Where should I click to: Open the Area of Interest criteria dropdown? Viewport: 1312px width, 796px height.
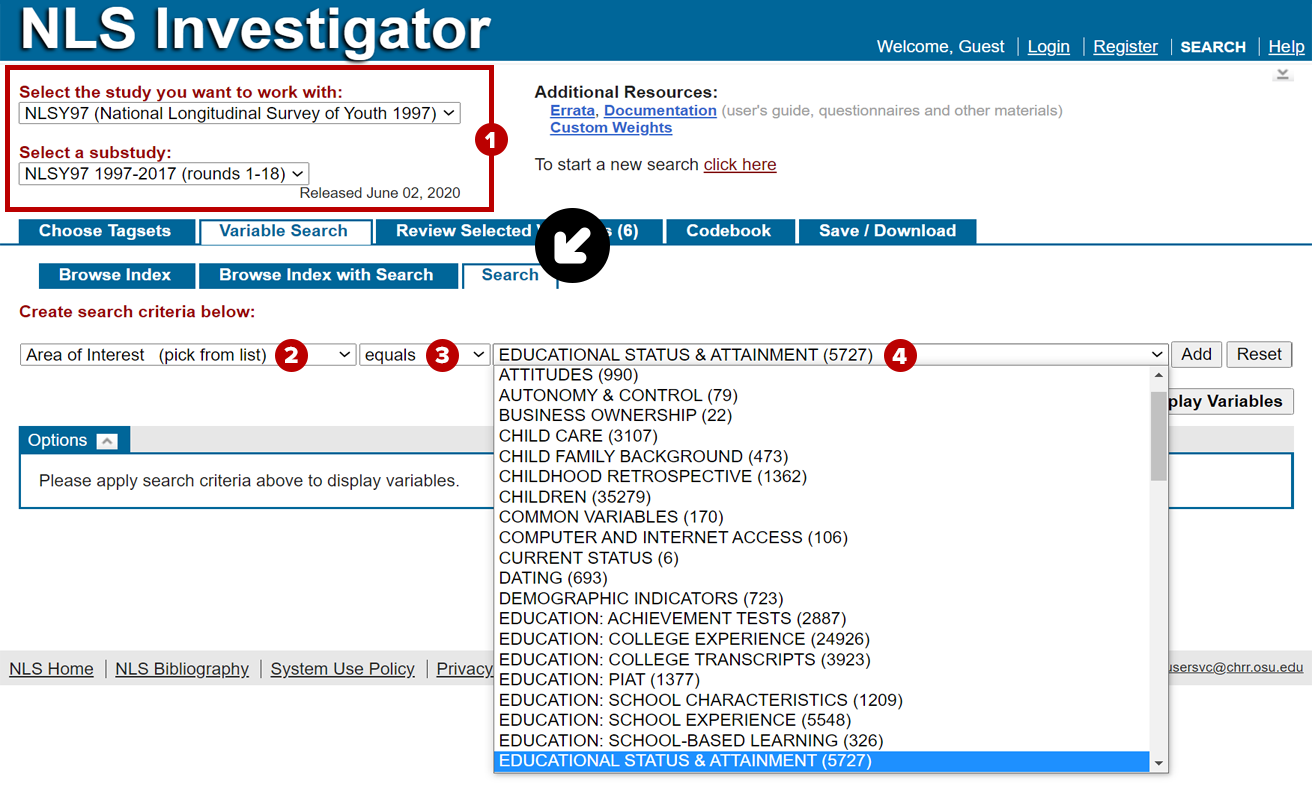[188, 354]
